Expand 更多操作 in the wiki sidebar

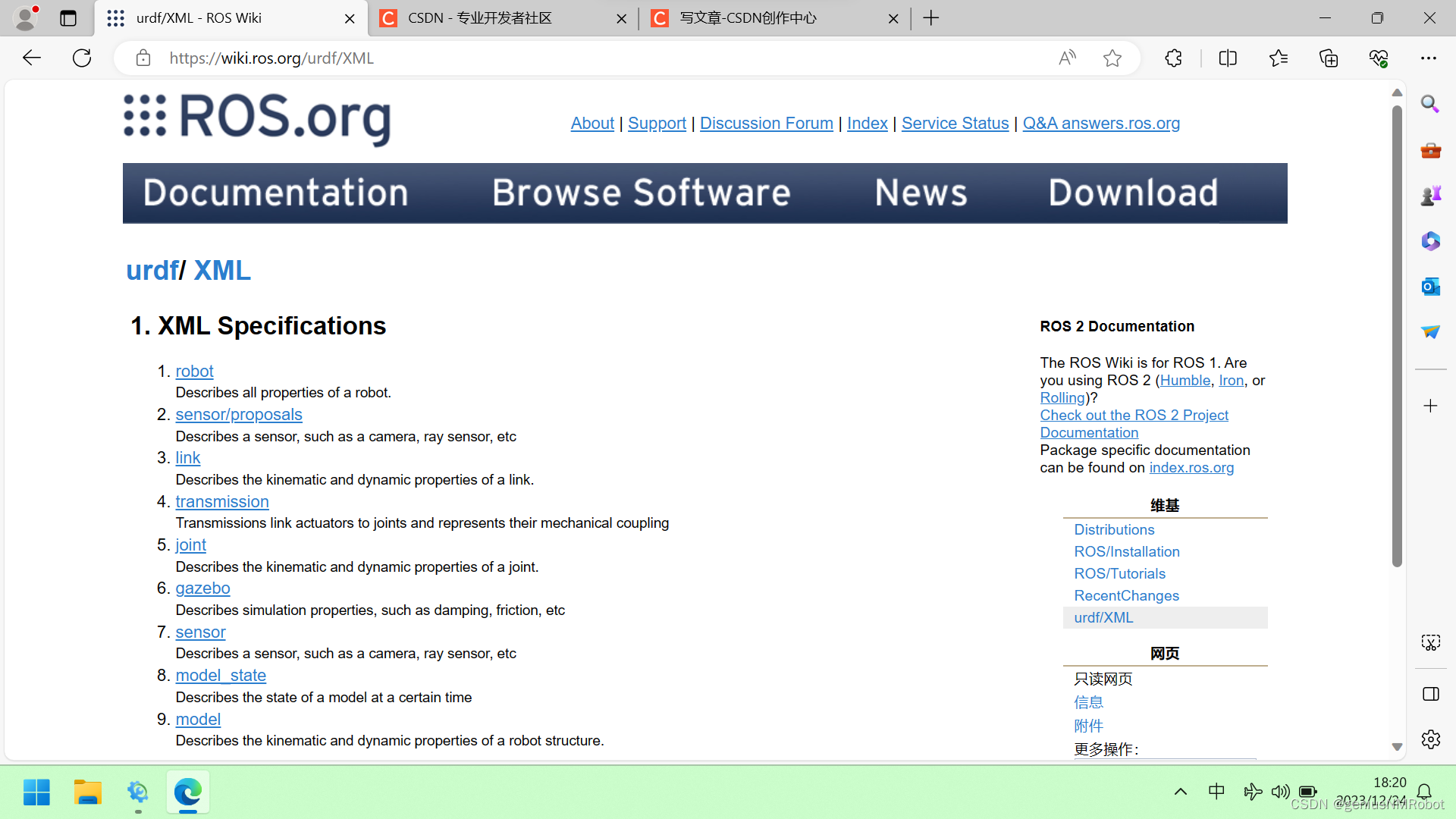click(1106, 748)
